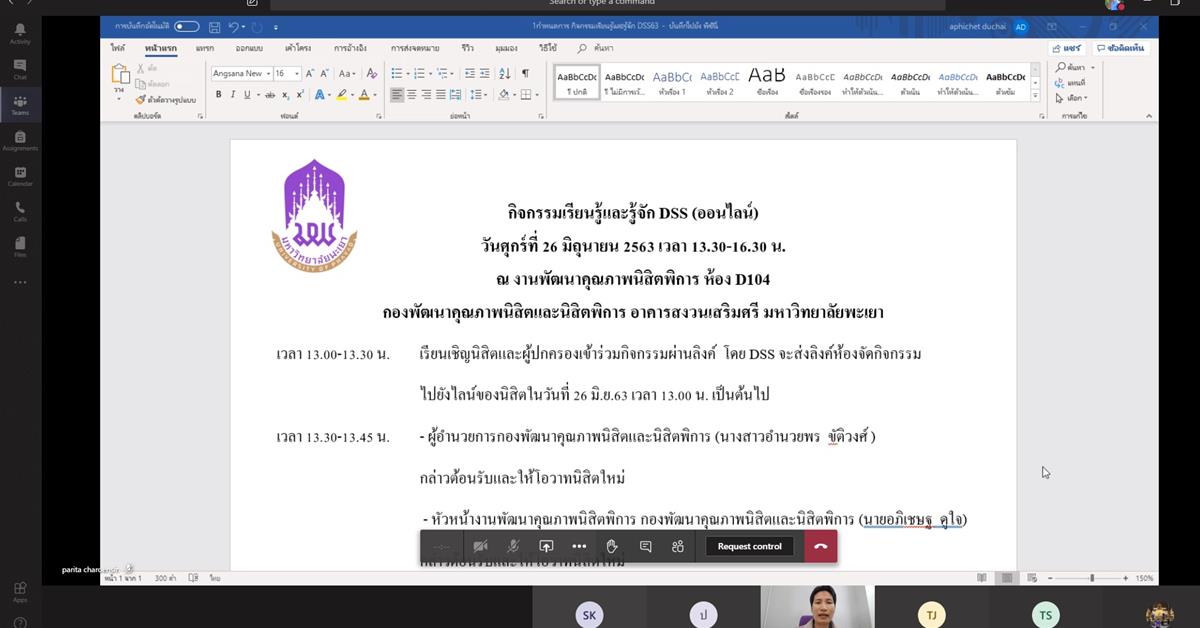Toggle AutoSave switch in Word title bar
This screenshot has height=628, width=1200.
click(x=186, y=26)
